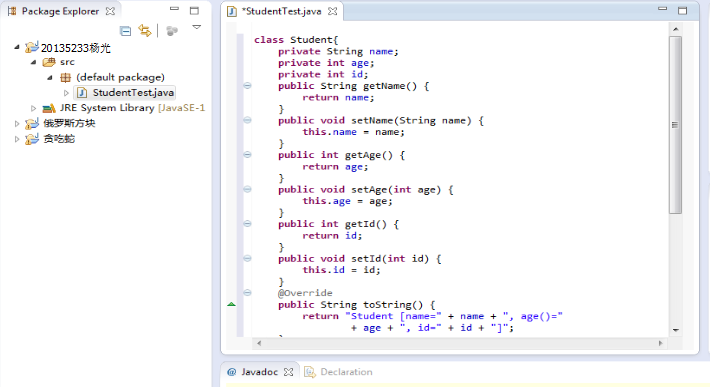The image size is (710, 387).
Task: Switch to the *StudentTest.java editor tab
Action: pyautogui.click(x=281, y=11)
